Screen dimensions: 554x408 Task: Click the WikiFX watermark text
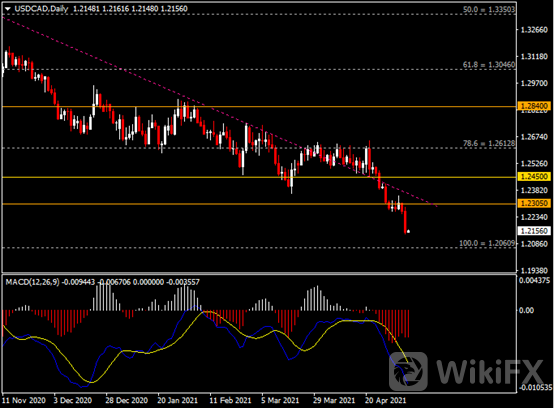490,372
